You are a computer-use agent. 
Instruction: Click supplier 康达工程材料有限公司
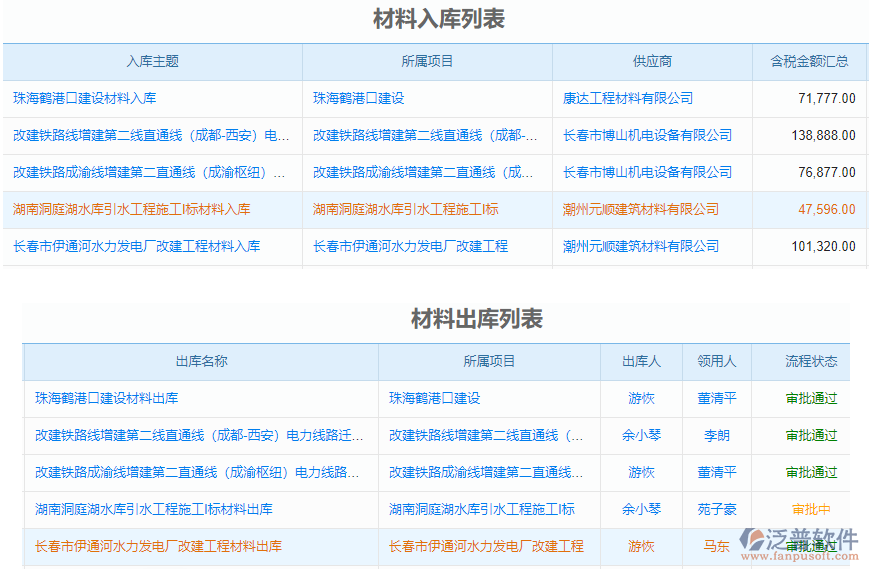[628, 99]
